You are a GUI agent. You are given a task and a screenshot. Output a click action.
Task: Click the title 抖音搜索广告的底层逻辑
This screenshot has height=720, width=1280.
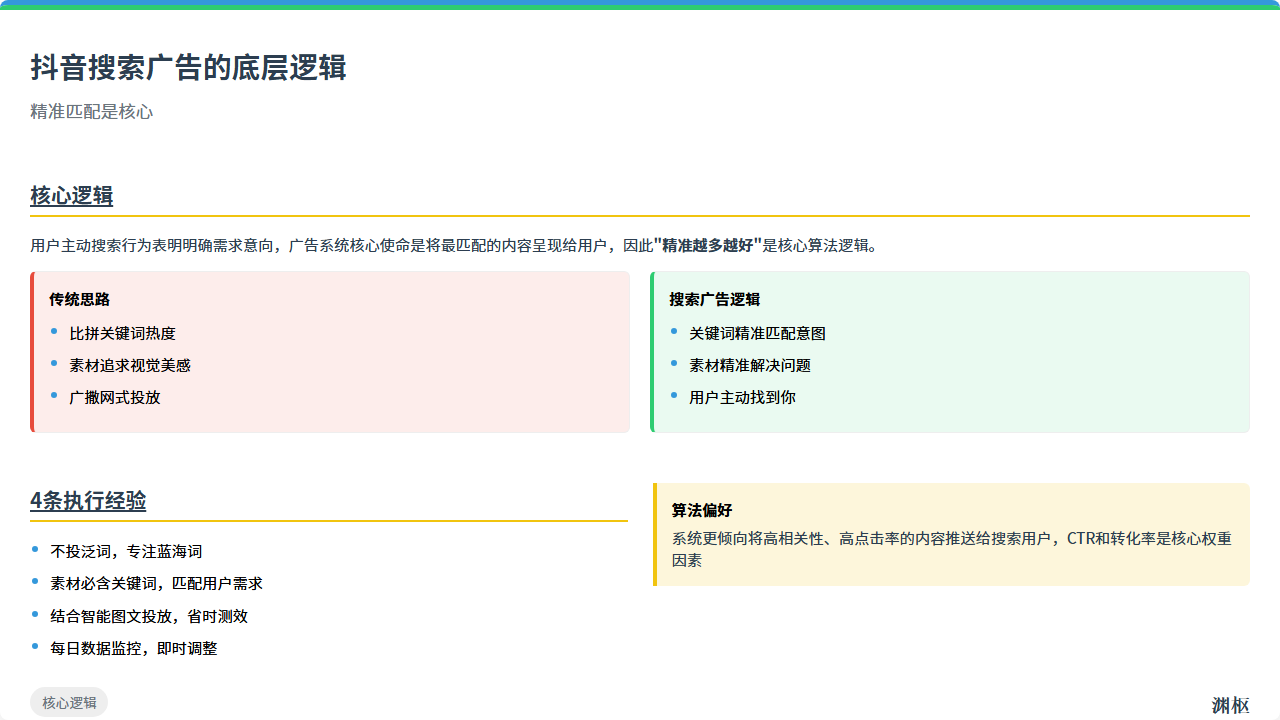188,68
